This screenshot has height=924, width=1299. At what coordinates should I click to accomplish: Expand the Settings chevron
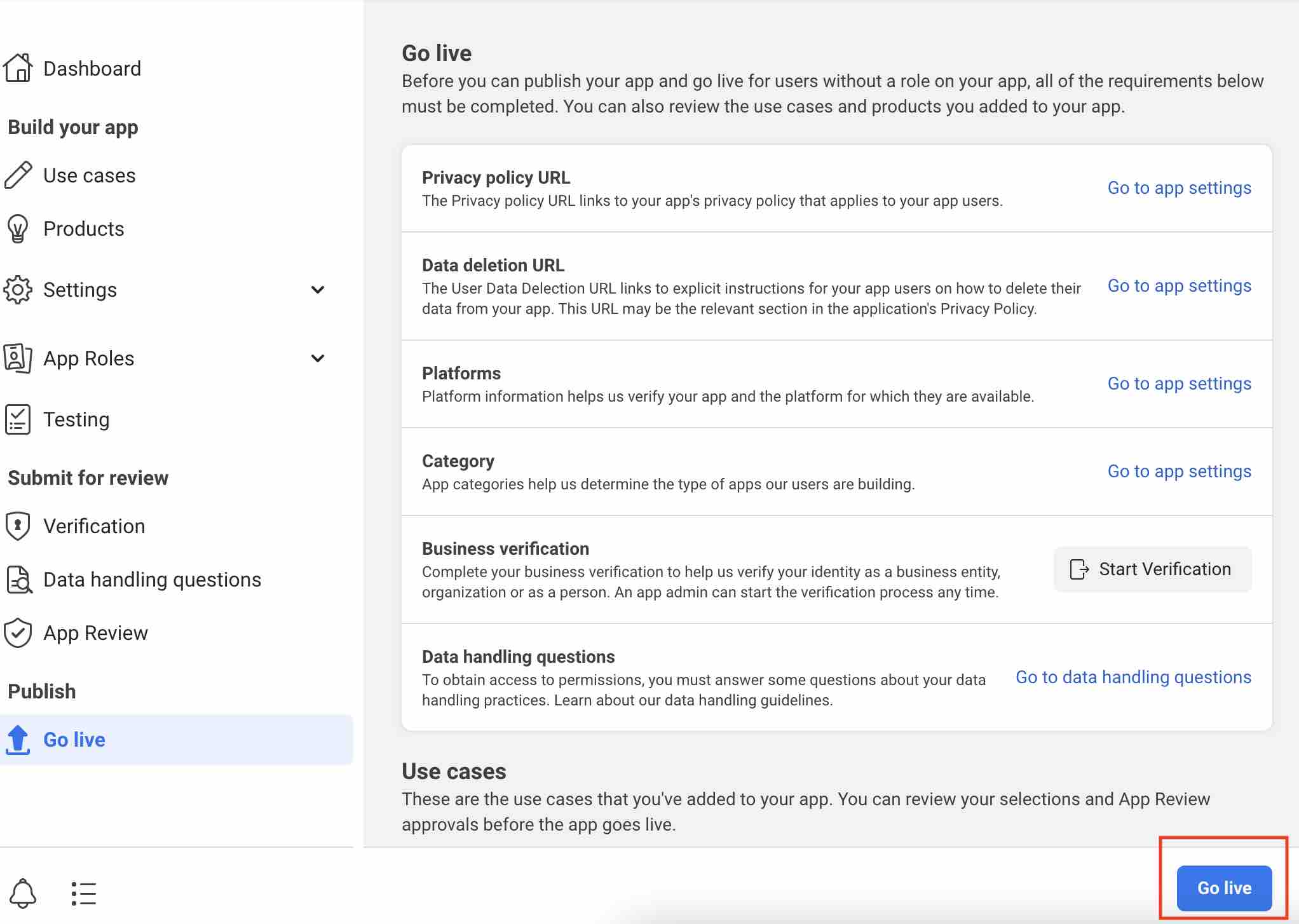coord(318,290)
